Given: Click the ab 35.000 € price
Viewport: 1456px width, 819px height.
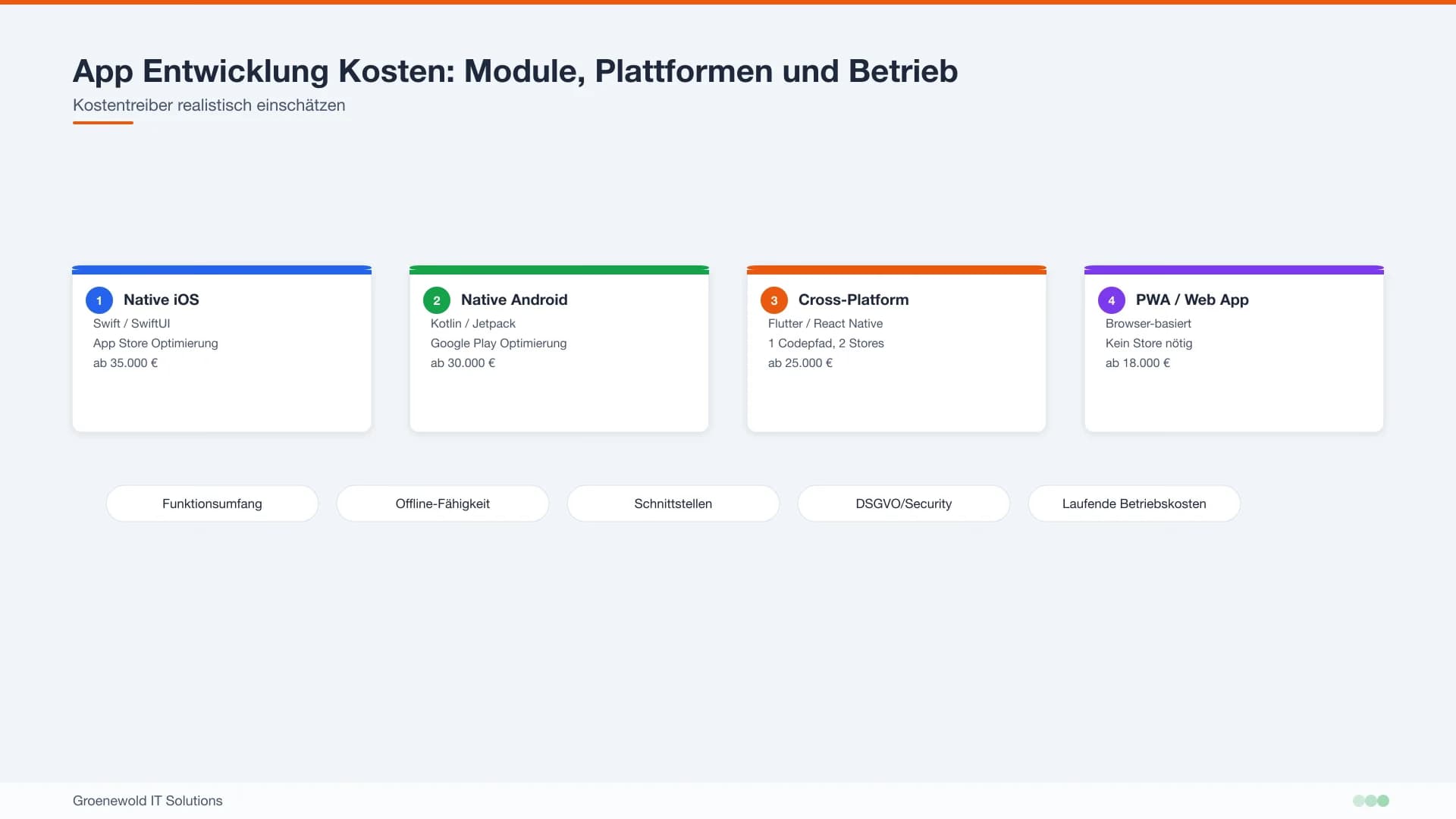Looking at the screenshot, I should point(126,362).
